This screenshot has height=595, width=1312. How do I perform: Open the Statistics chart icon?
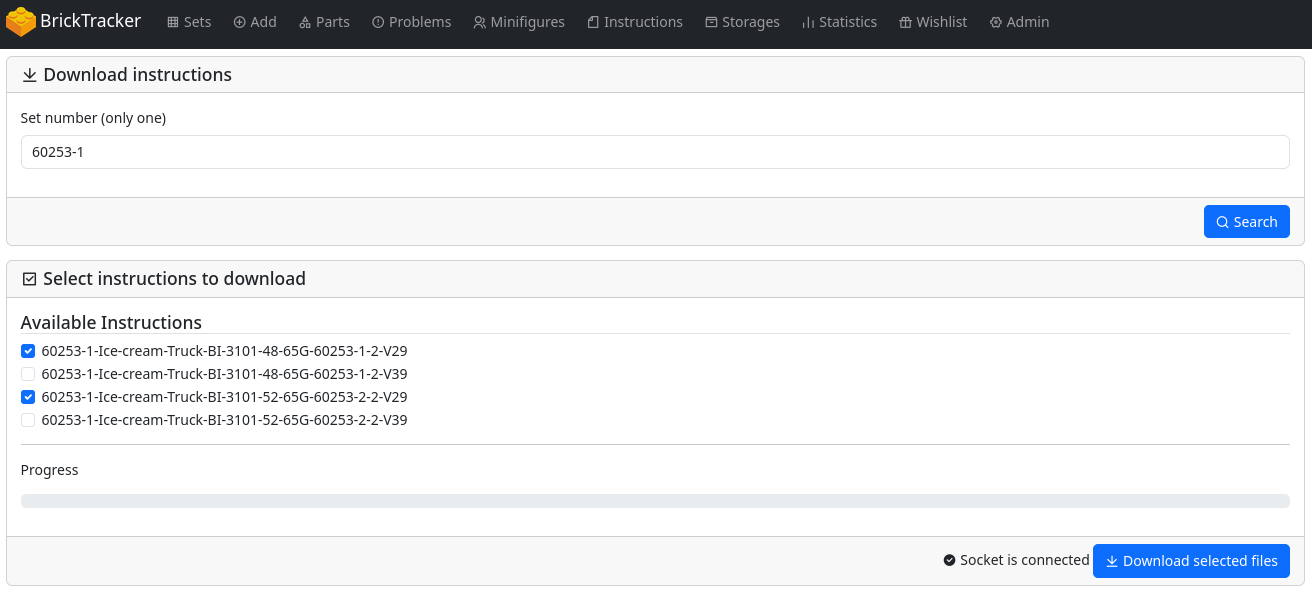pos(808,22)
